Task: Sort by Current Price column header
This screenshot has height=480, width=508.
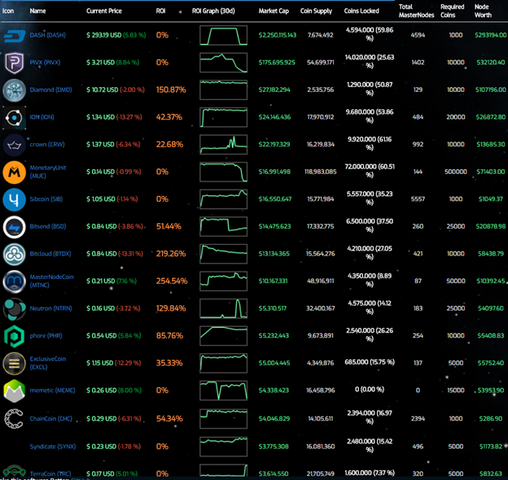Action: pos(104,11)
